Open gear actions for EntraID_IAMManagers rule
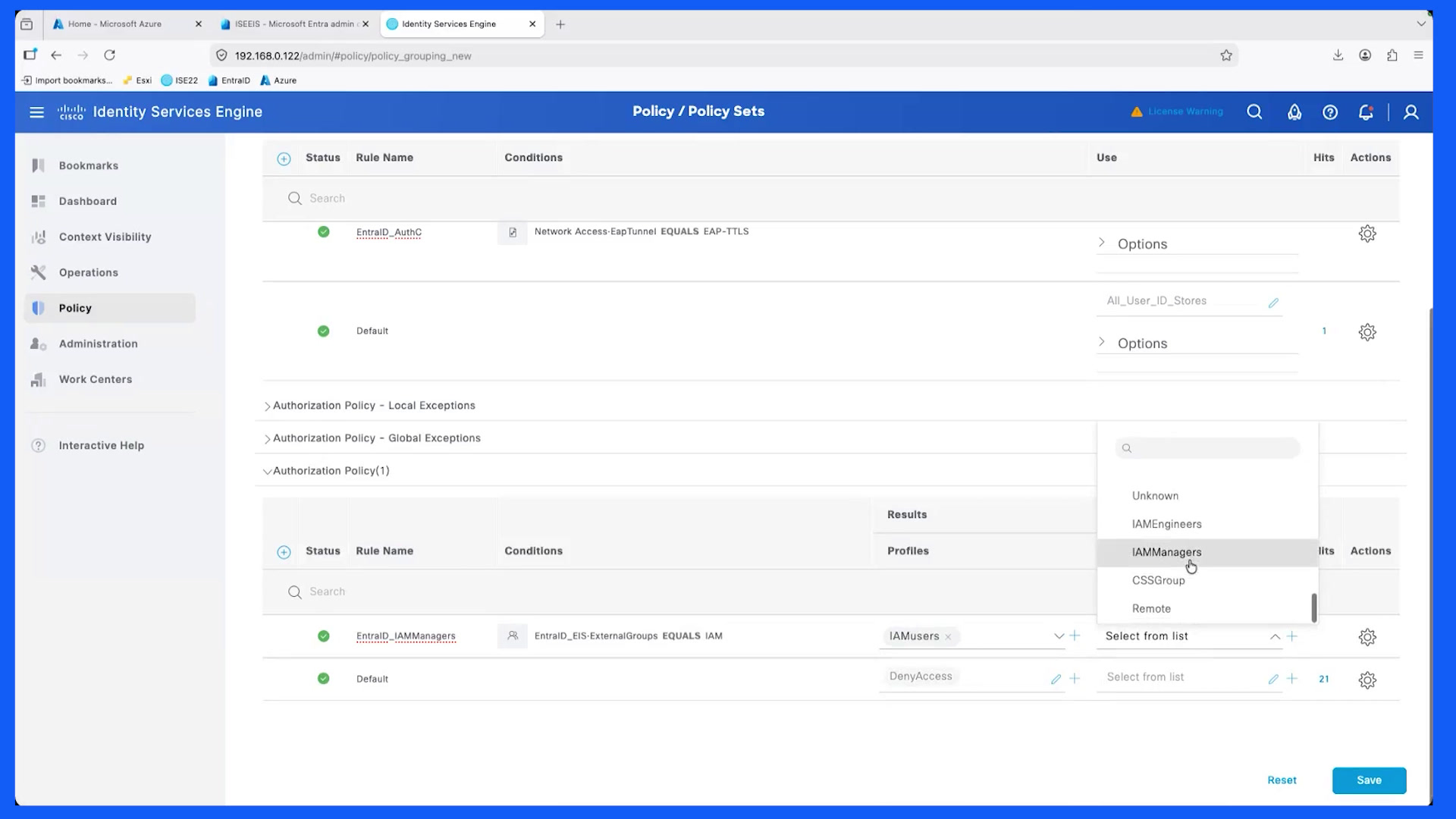 coord(1367,637)
